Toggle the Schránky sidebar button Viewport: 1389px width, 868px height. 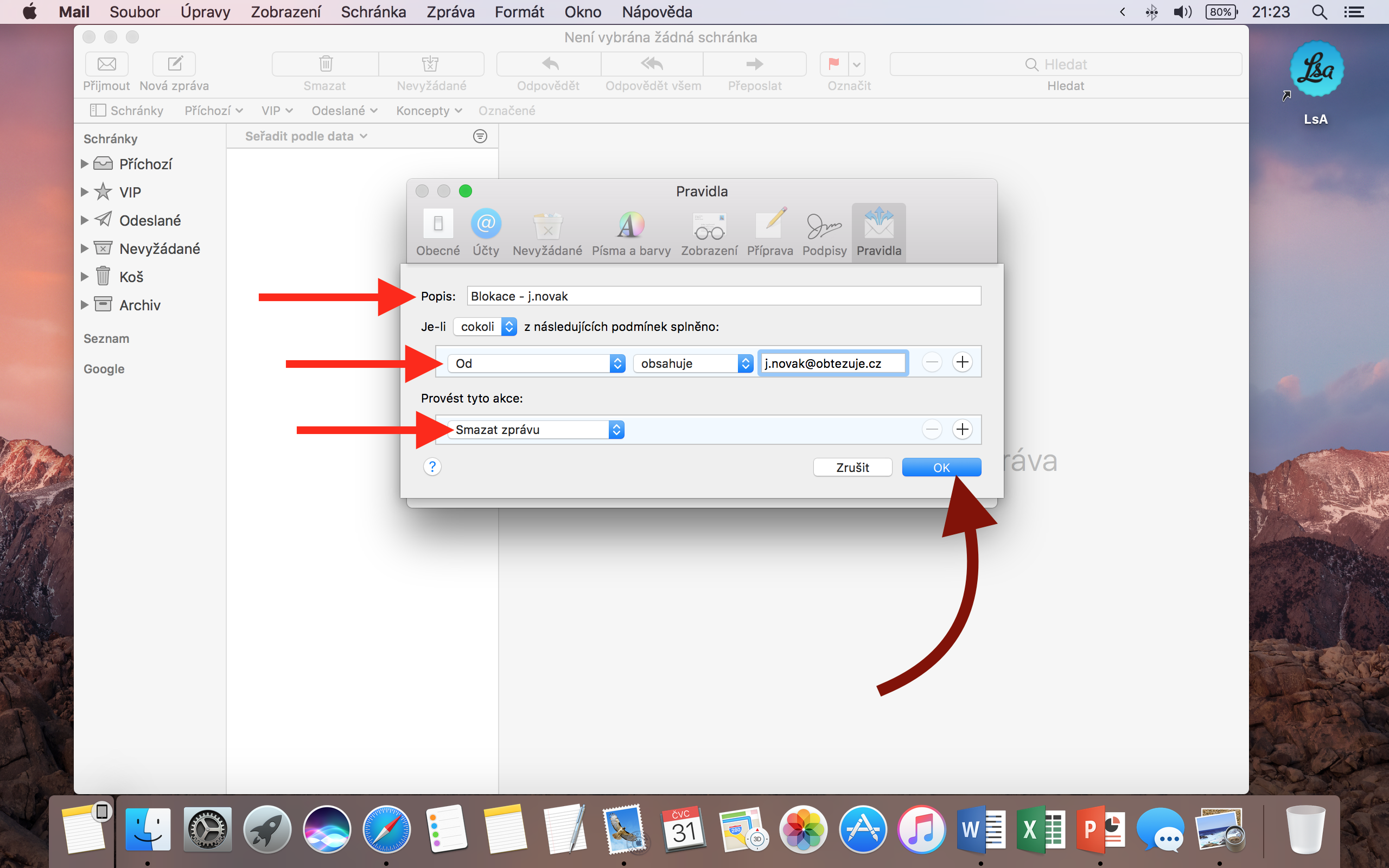[127, 110]
